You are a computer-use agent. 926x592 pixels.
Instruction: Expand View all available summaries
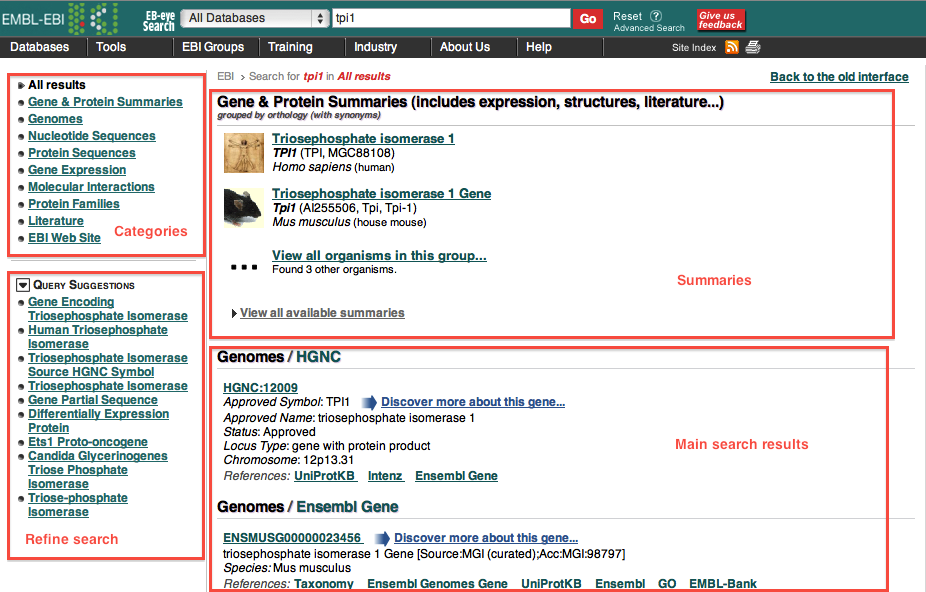(x=321, y=313)
